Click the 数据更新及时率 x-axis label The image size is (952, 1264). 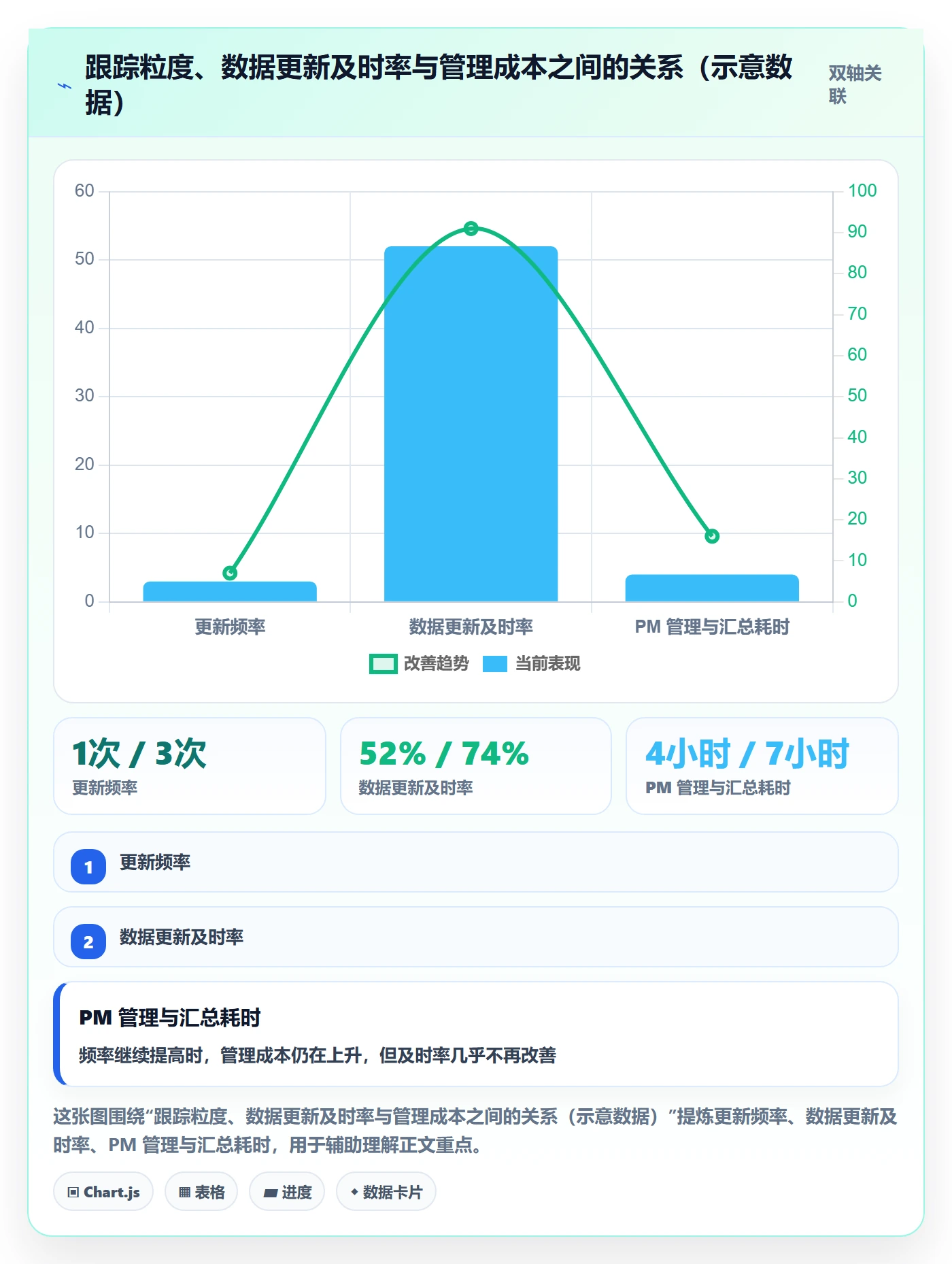pos(471,627)
